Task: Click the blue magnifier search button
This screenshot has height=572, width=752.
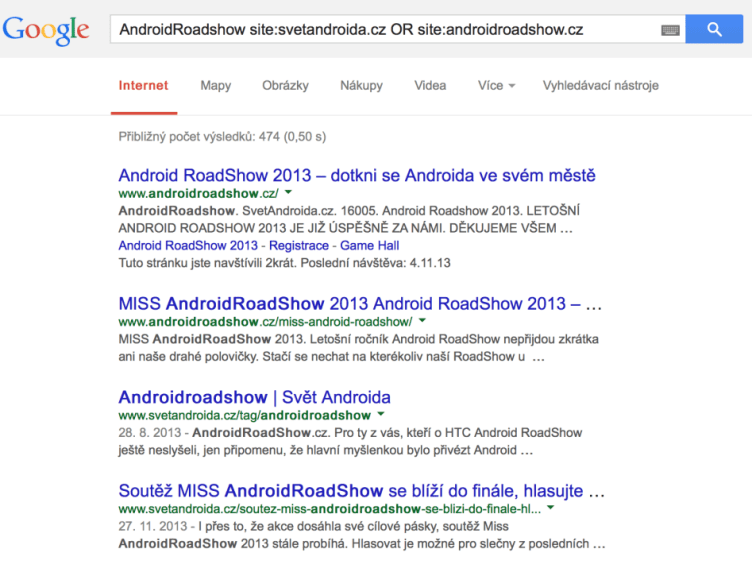Action: tap(714, 29)
